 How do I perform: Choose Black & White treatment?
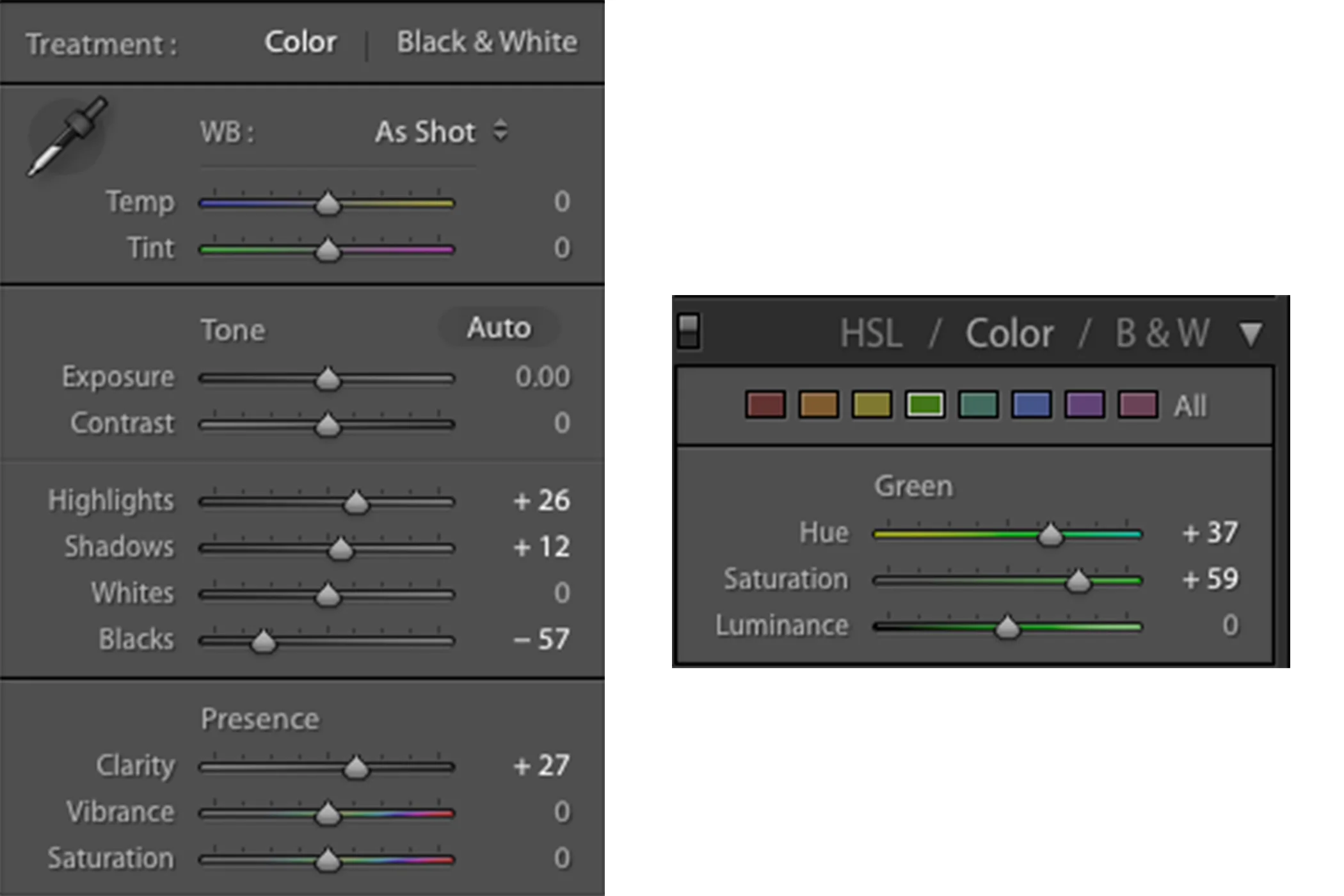486,42
